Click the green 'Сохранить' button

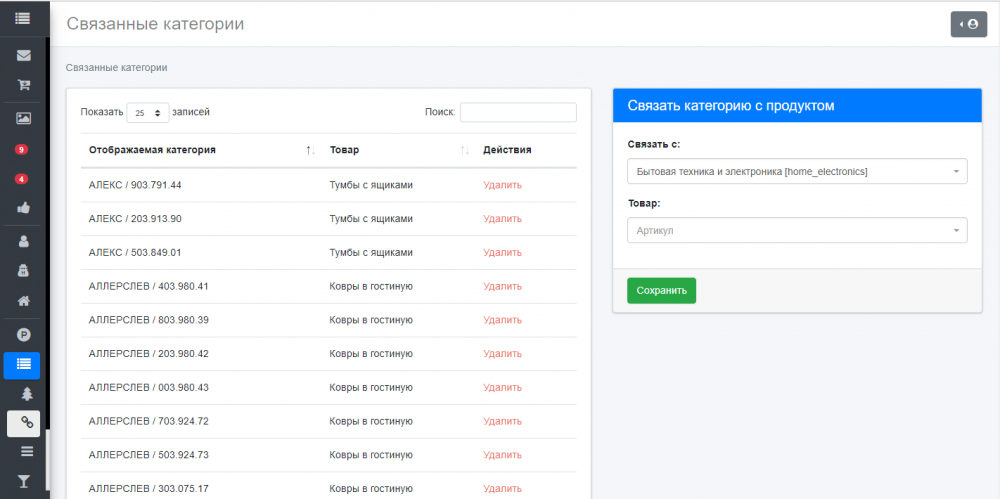pos(661,291)
